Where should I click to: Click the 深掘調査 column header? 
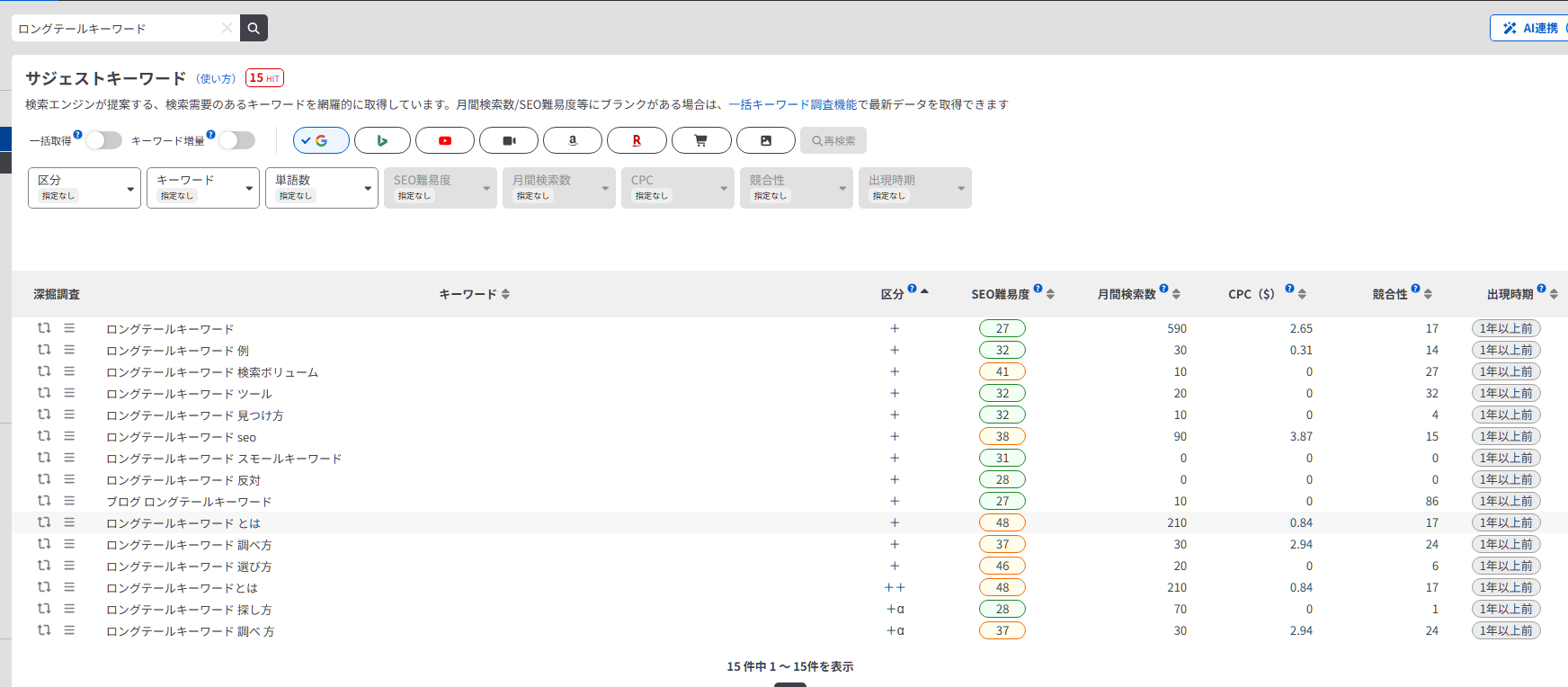pos(57,294)
